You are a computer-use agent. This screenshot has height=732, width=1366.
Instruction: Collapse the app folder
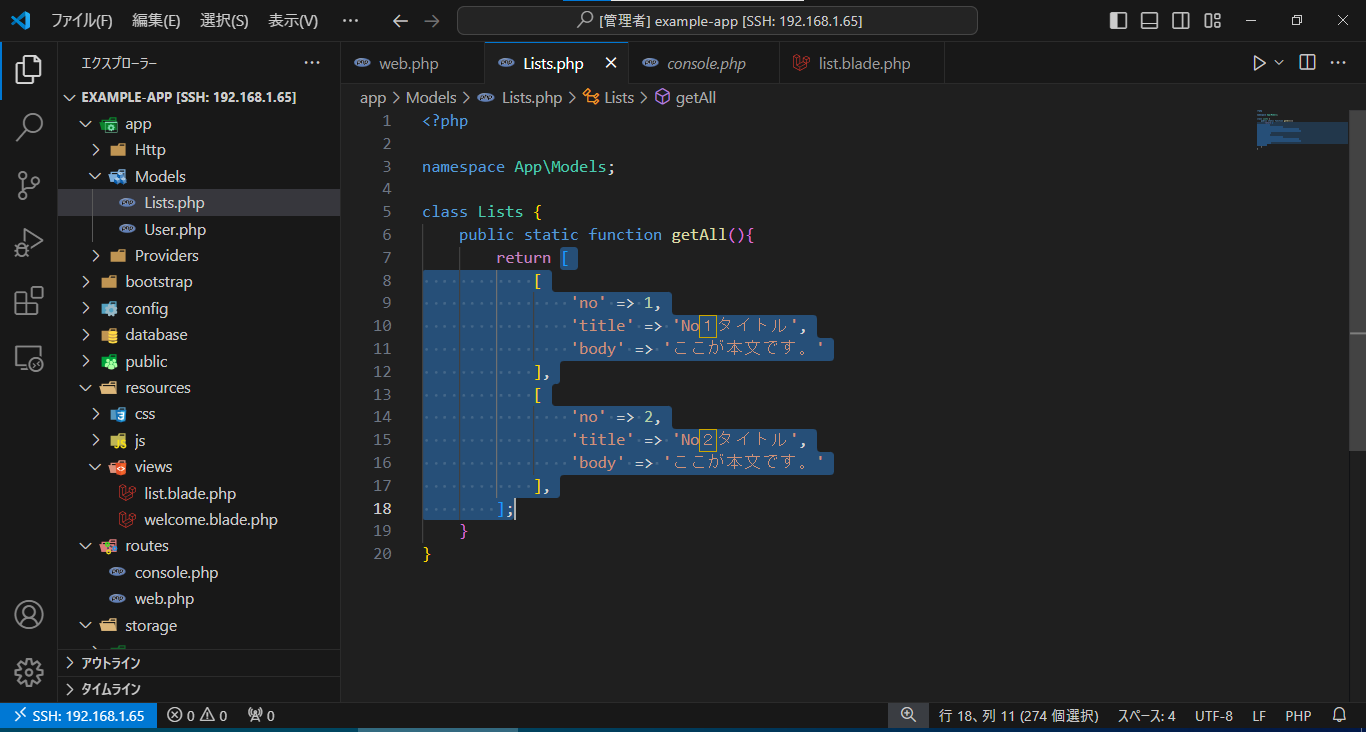(x=199, y=124)
